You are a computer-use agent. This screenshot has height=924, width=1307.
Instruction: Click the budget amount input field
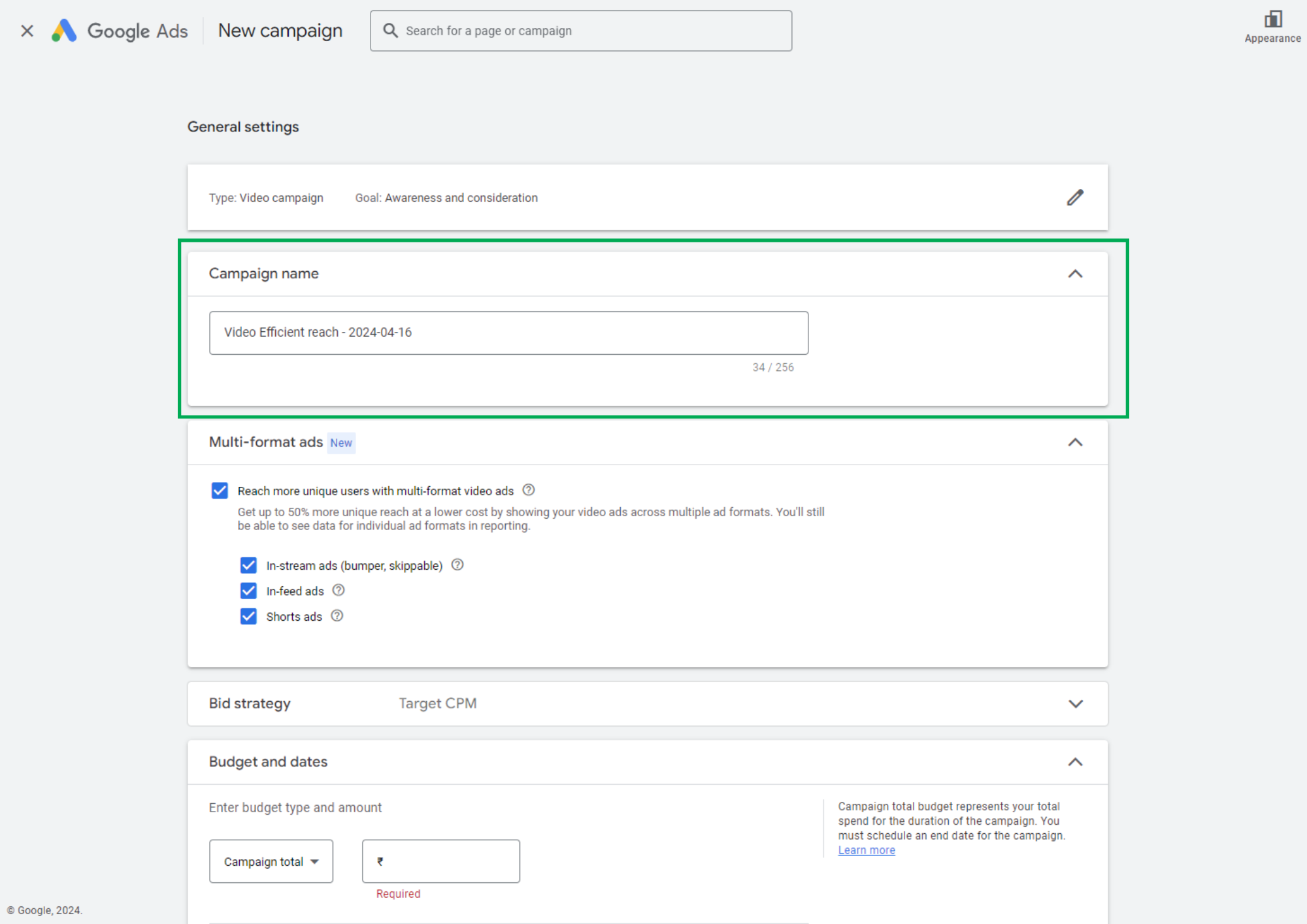click(x=441, y=861)
